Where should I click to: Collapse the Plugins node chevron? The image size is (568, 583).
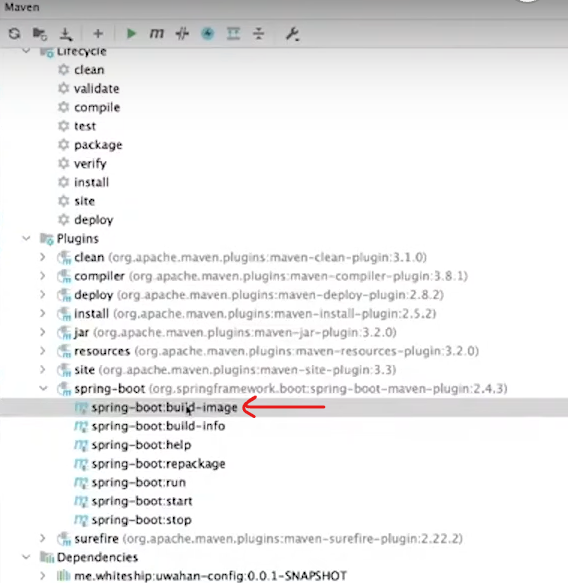(x=26, y=238)
